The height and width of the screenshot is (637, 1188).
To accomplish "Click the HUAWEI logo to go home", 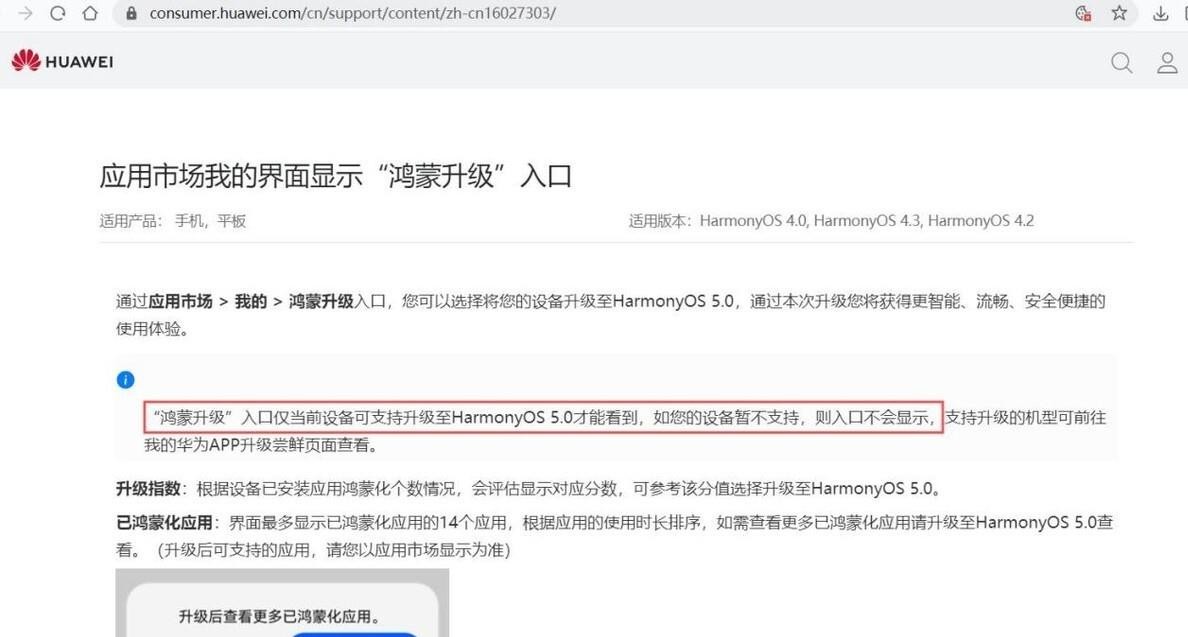I will point(62,61).
